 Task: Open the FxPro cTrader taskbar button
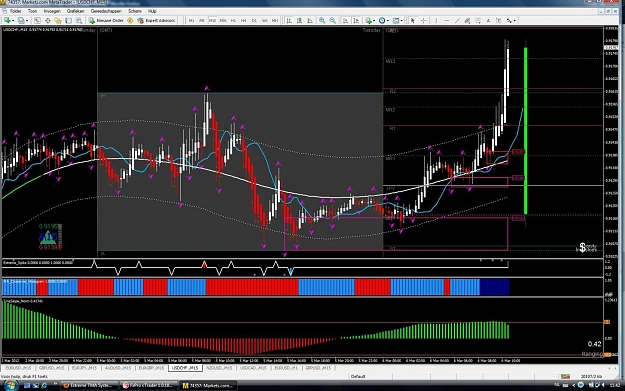[148, 385]
